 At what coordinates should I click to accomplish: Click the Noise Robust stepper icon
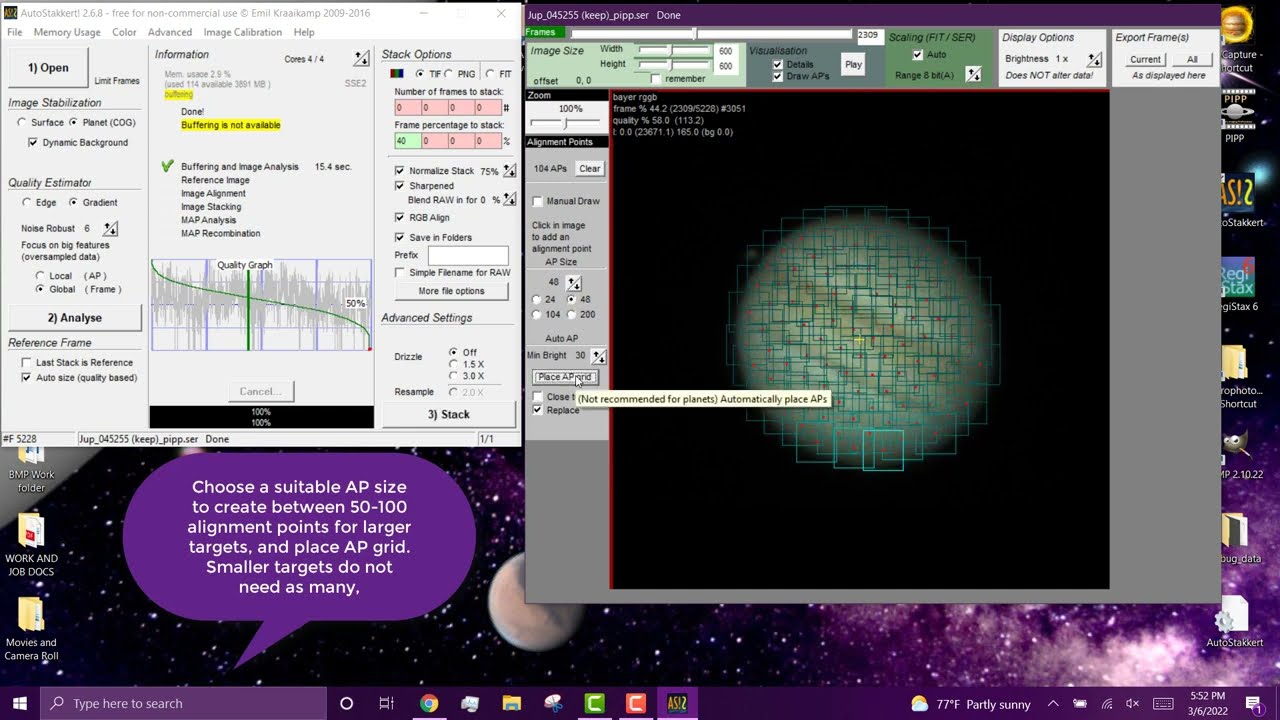pyautogui.click(x=110, y=229)
